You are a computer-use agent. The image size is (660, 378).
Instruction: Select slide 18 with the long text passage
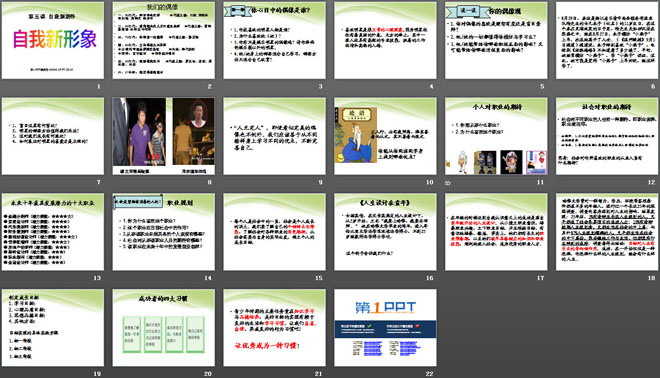coord(607,232)
